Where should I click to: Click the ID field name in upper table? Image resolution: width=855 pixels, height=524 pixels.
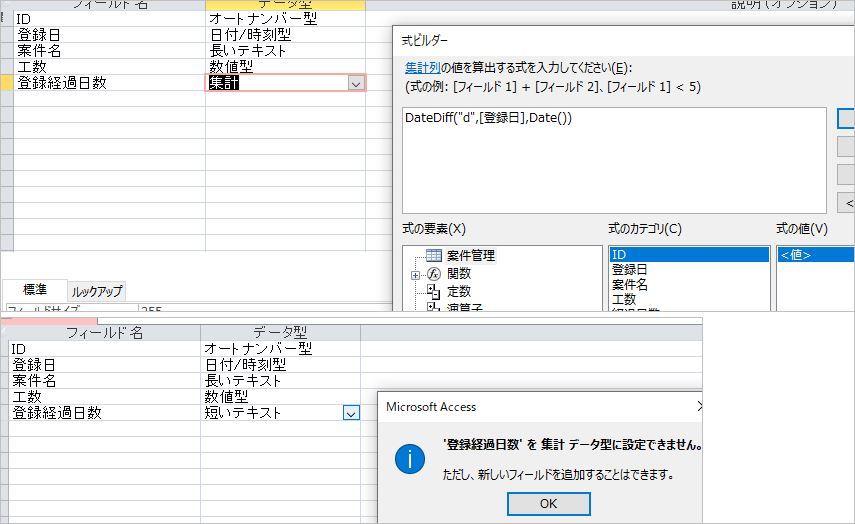(109, 19)
